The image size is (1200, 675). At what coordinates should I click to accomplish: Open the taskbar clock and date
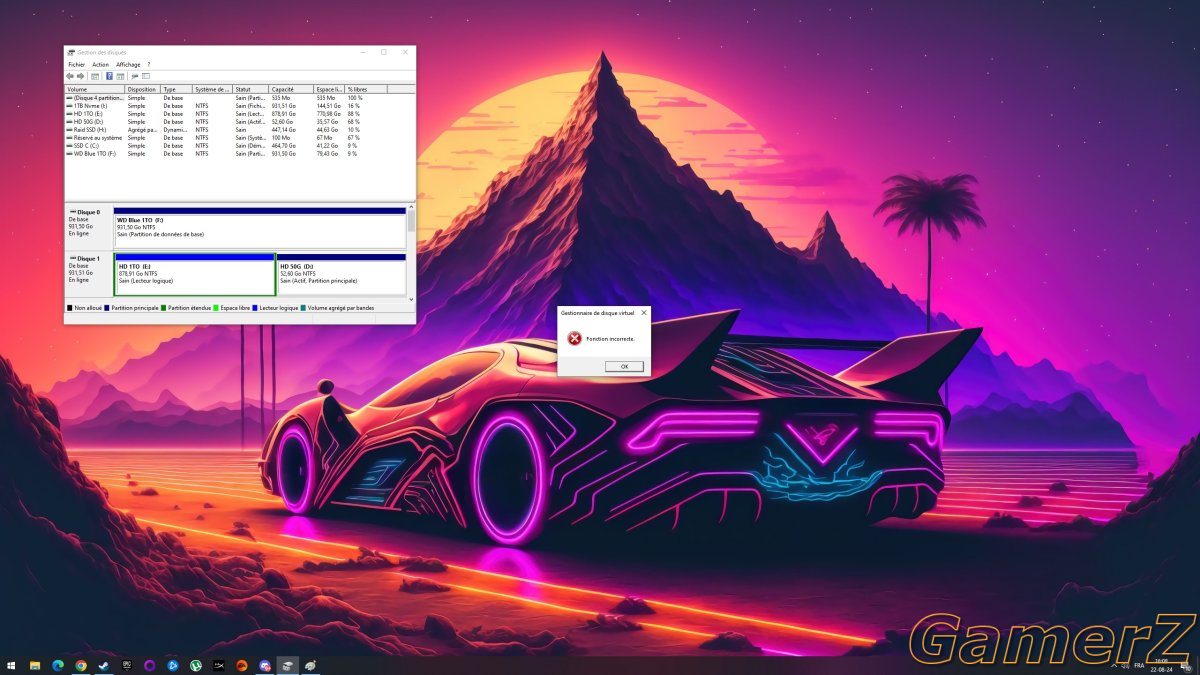coord(1161,665)
